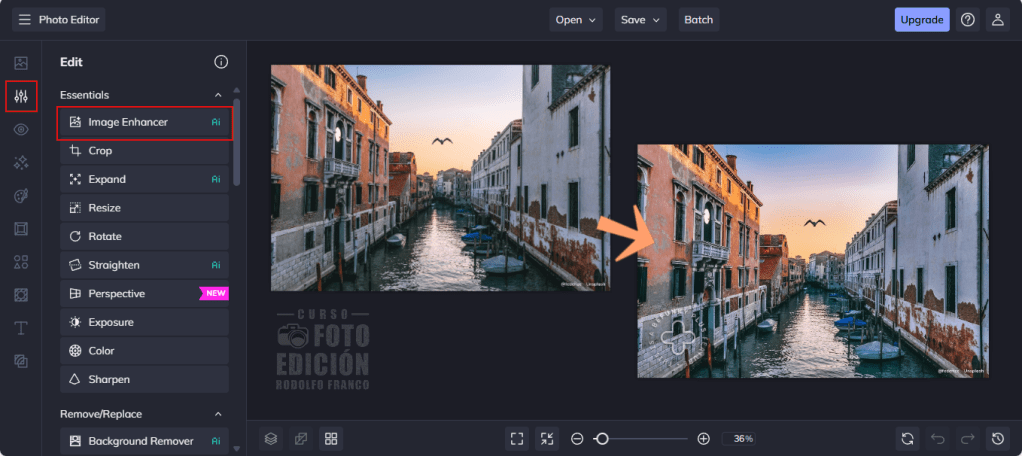Open the Open dropdown menu

[x=577, y=19]
